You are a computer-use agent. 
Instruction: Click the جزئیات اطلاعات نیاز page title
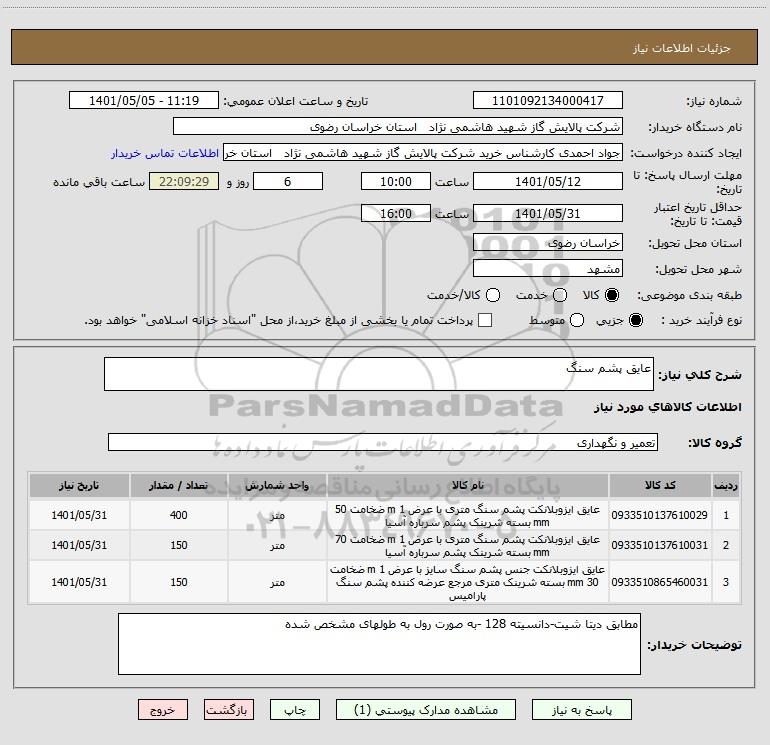(681, 48)
